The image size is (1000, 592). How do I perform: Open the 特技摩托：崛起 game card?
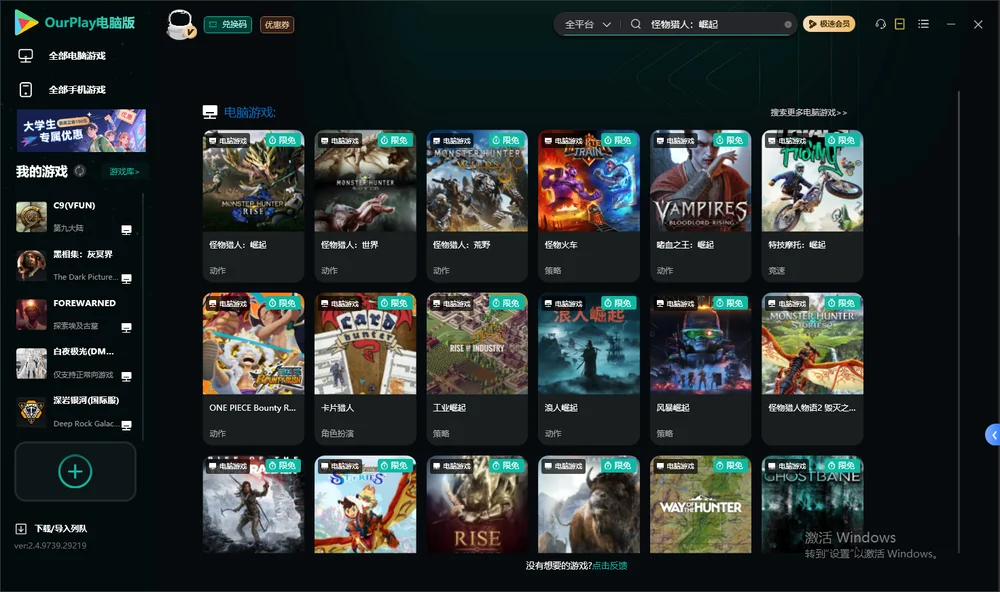pos(812,205)
